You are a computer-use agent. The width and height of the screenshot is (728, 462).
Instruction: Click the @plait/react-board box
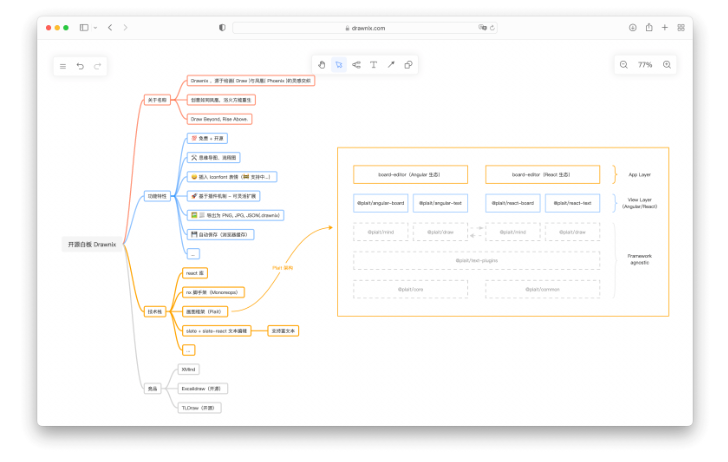point(513,203)
